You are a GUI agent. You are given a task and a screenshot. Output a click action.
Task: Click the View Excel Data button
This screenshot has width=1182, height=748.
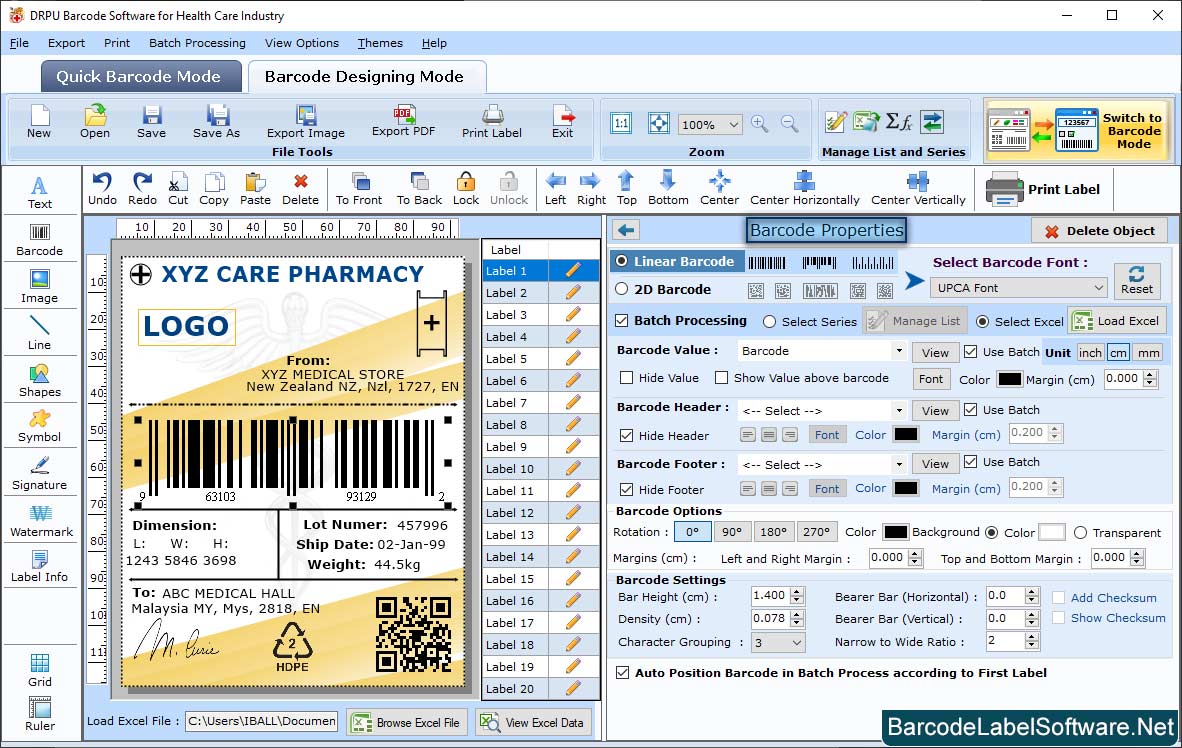click(x=534, y=722)
